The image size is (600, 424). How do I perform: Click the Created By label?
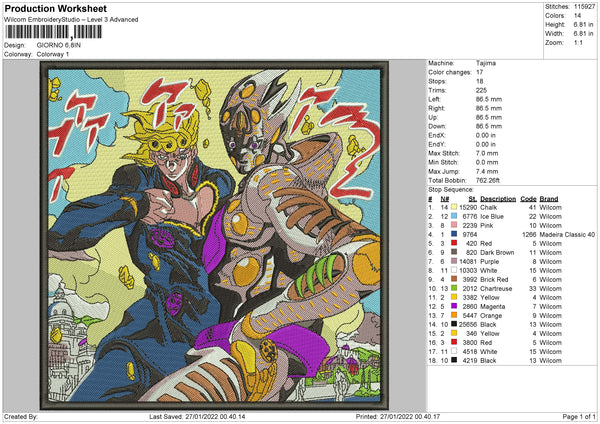pyautogui.click(x=21, y=416)
